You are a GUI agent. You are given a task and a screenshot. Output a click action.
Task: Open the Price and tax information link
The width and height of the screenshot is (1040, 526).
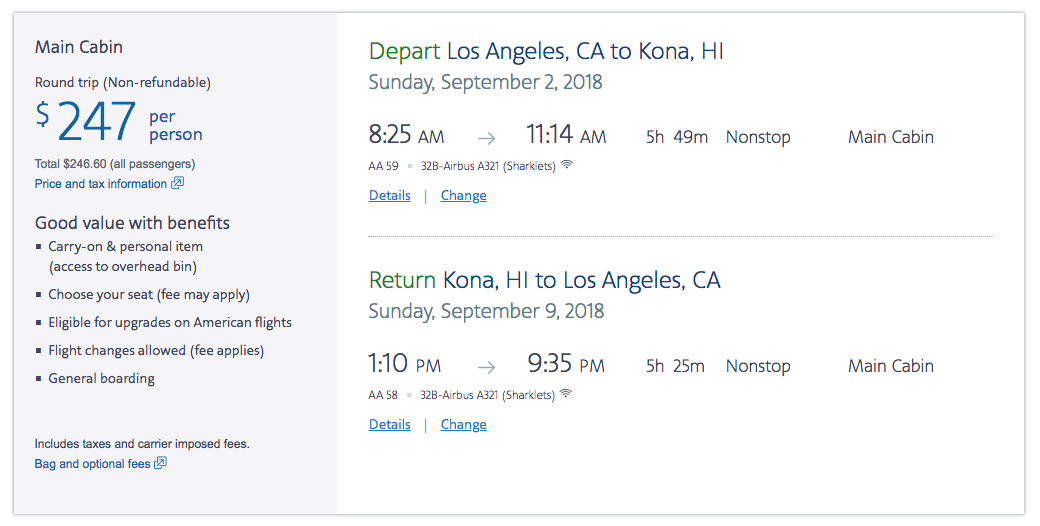(101, 184)
